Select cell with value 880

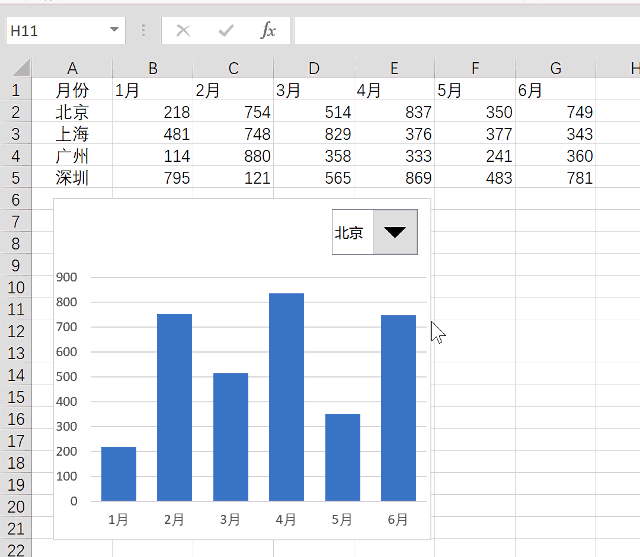[x=233, y=156]
